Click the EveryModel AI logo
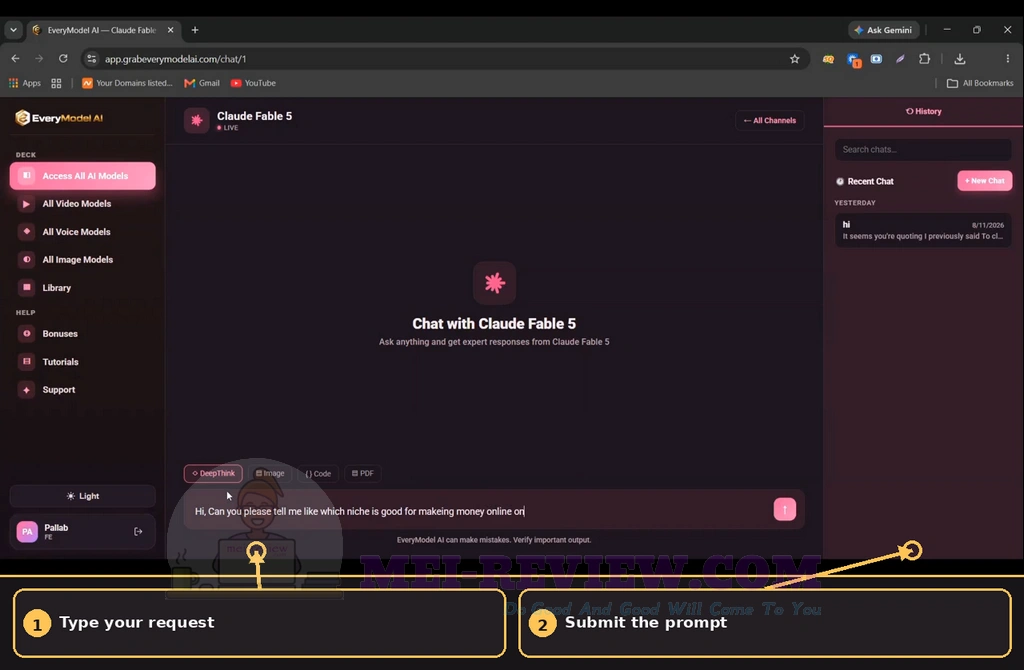Viewport: 1024px width, 670px height. click(x=59, y=118)
